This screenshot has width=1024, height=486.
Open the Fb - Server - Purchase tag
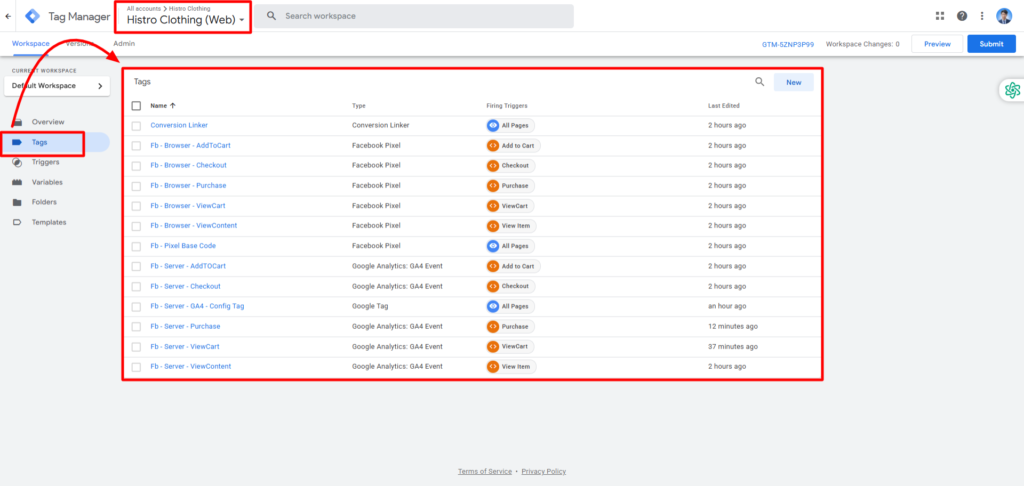pos(185,326)
